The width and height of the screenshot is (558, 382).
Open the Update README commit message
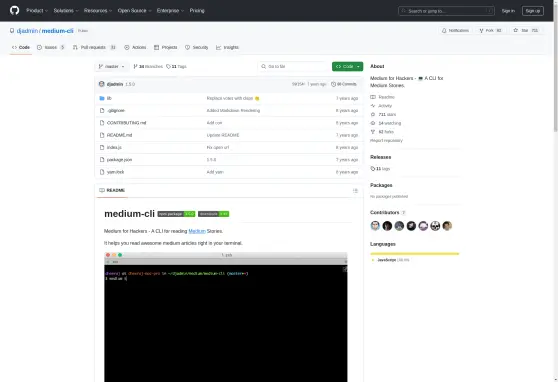click(x=223, y=135)
